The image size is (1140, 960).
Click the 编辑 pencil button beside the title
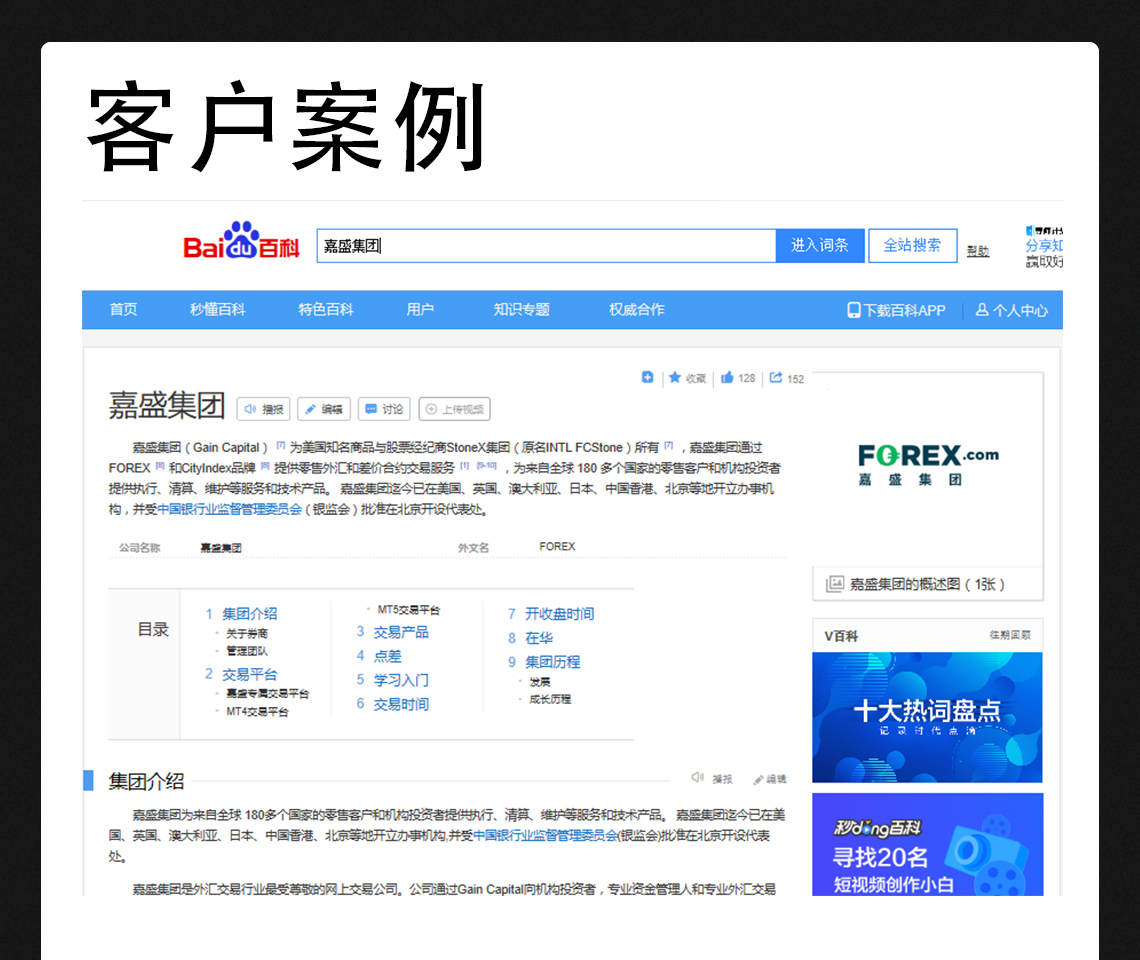point(324,409)
